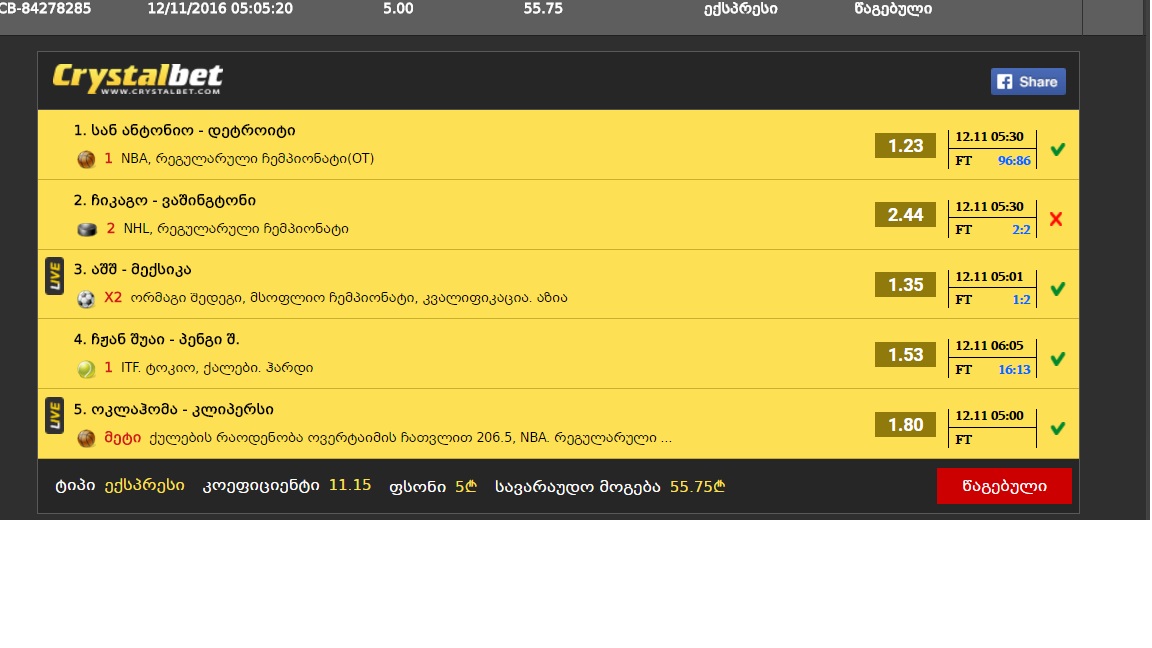Image resolution: width=1152 pixels, height=648 pixels.
Task: Click match title ჩიკაგო - ვაშინგტონი
Action: pos(165,201)
